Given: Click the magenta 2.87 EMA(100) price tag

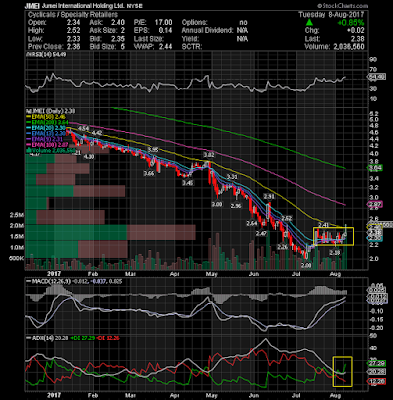Looking at the screenshot, I should coord(374,204).
